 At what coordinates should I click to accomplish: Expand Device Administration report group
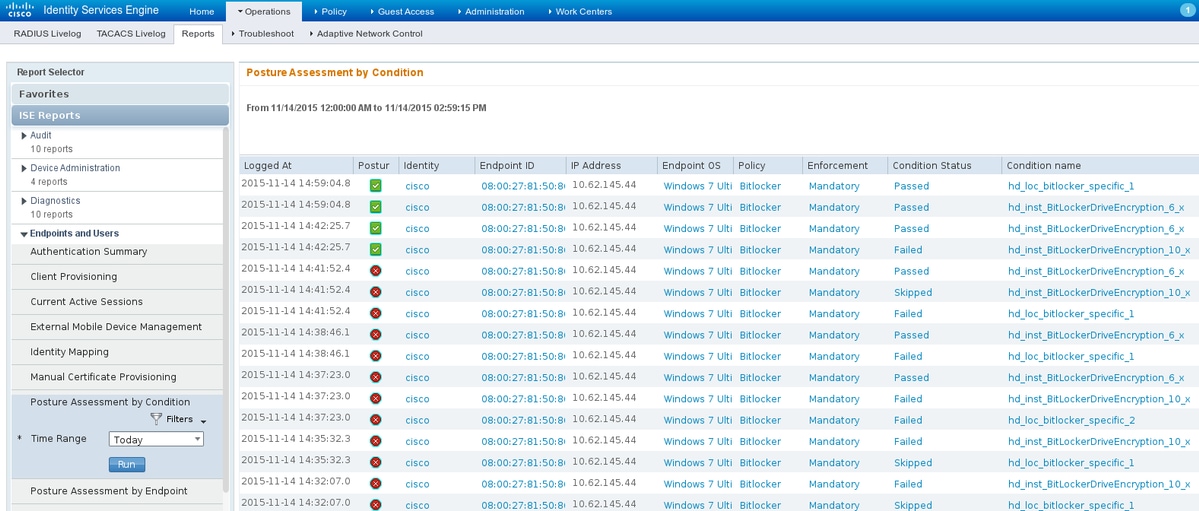click(x=24, y=168)
